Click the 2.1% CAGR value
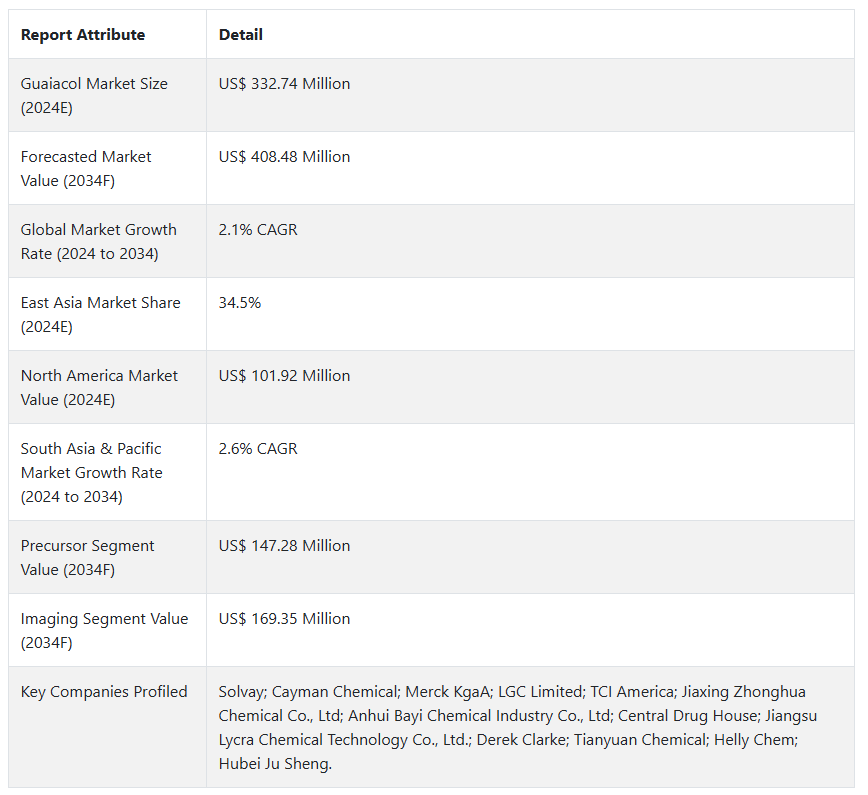The height and width of the screenshot is (795, 868). (x=258, y=230)
